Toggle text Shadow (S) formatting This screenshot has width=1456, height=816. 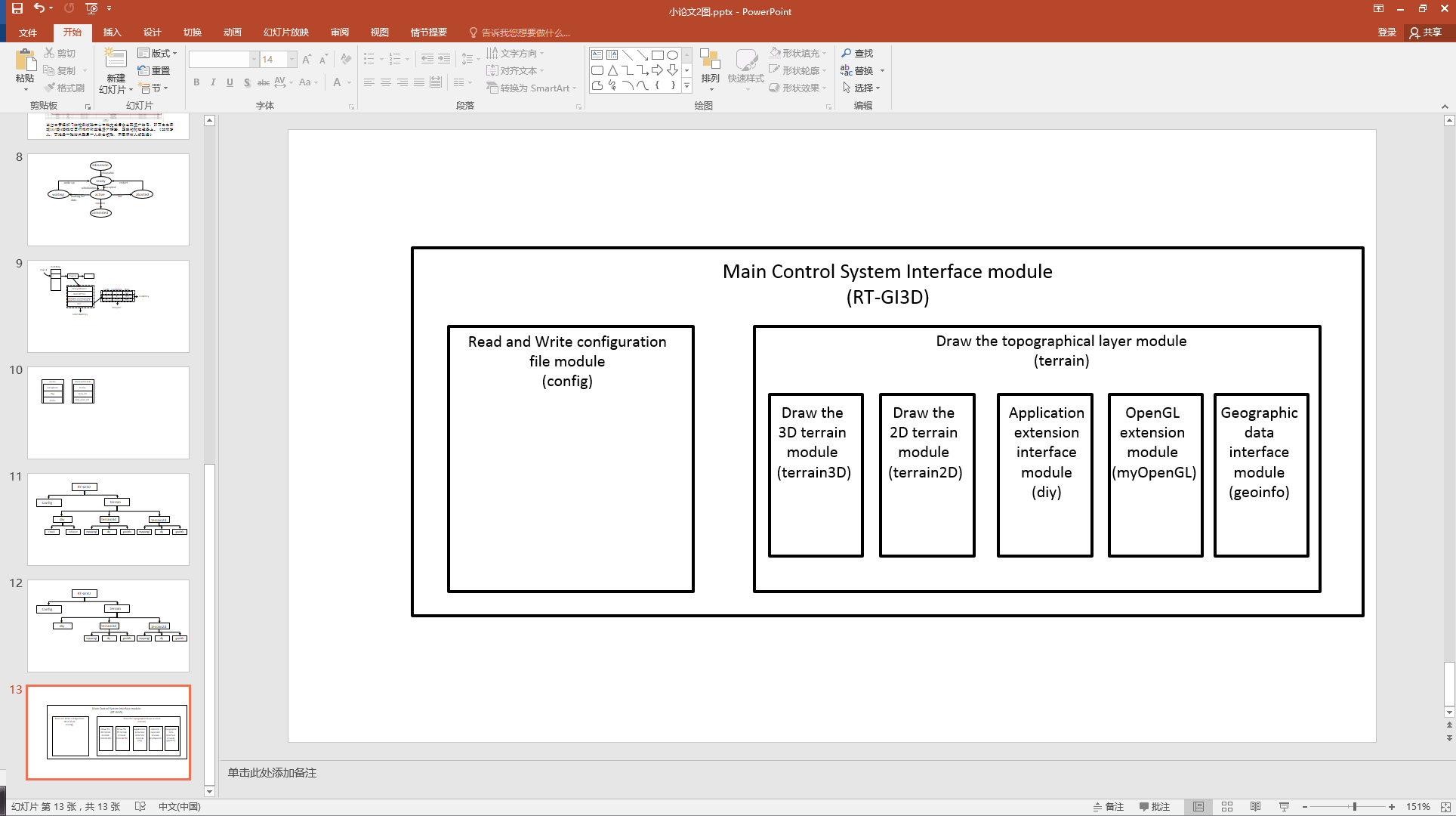pos(246,82)
